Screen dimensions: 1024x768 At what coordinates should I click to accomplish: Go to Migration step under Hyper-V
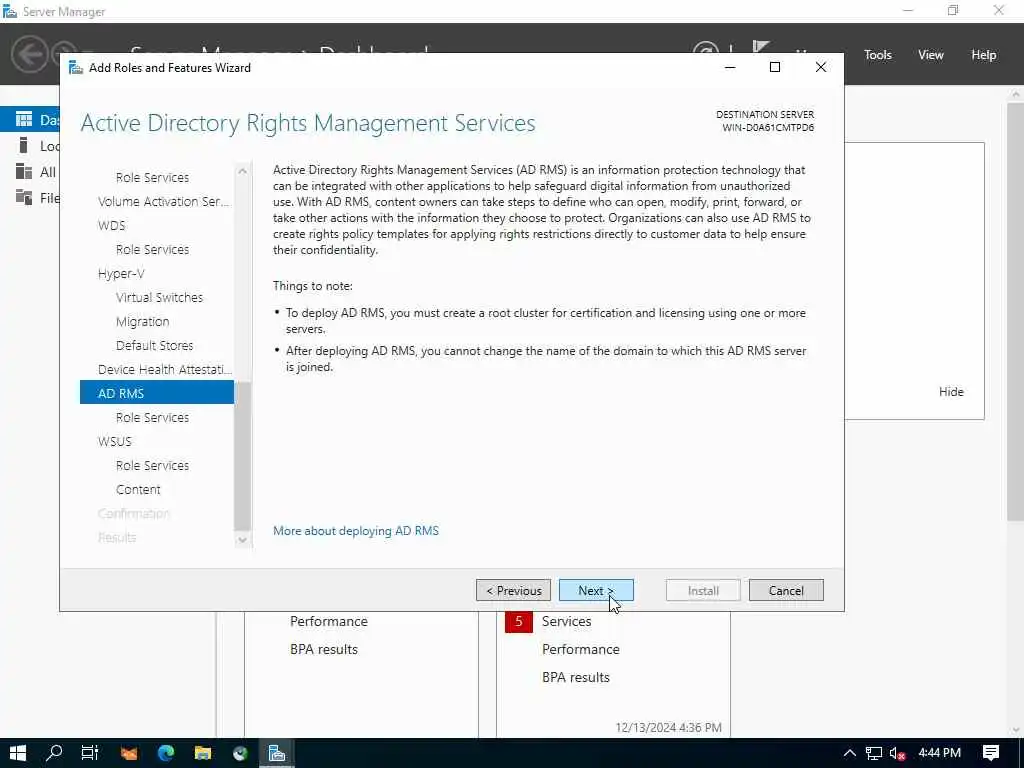pos(142,321)
